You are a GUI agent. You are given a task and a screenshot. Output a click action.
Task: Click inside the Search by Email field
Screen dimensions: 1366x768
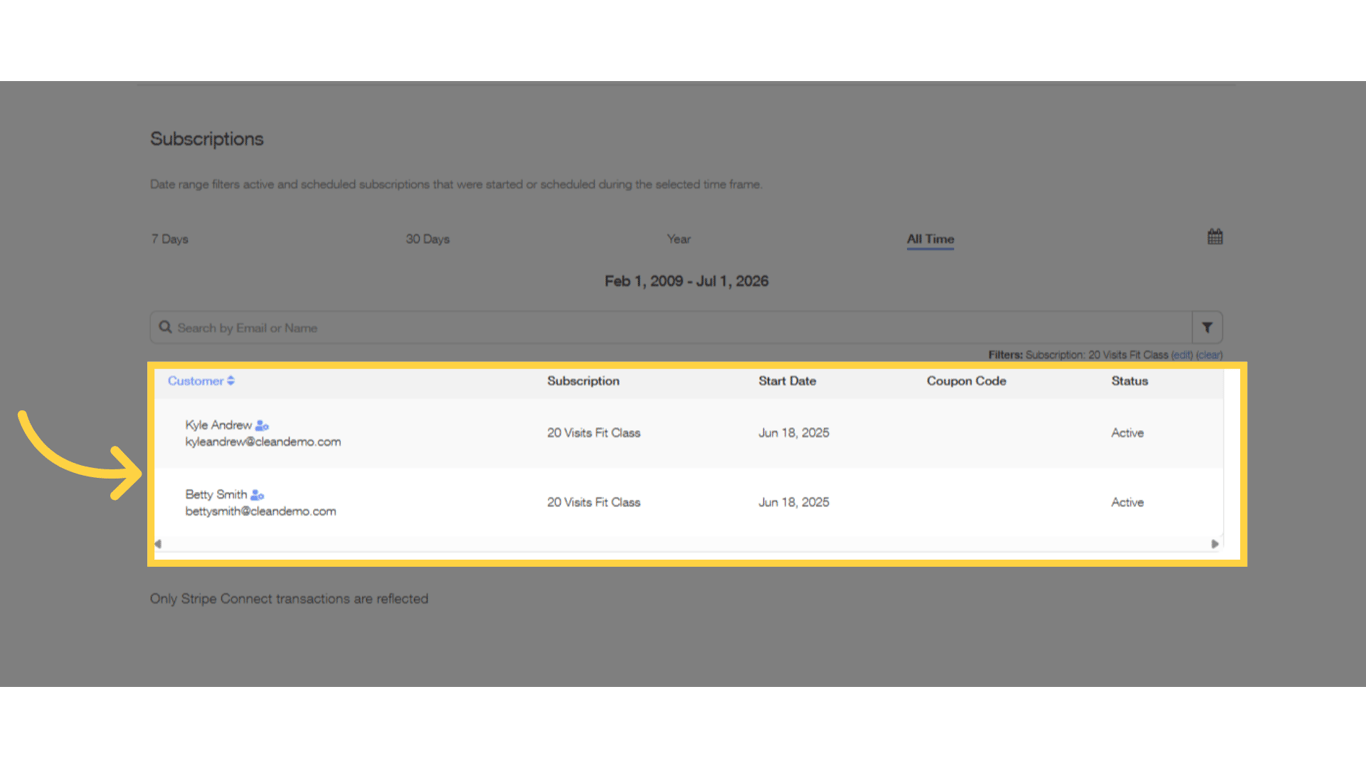500,327
